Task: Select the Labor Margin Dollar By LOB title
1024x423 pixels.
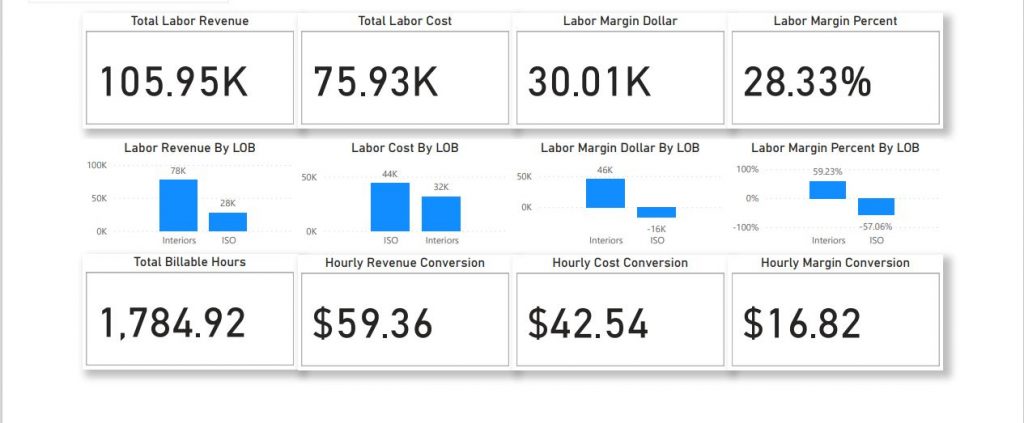Action: coord(619,147)
